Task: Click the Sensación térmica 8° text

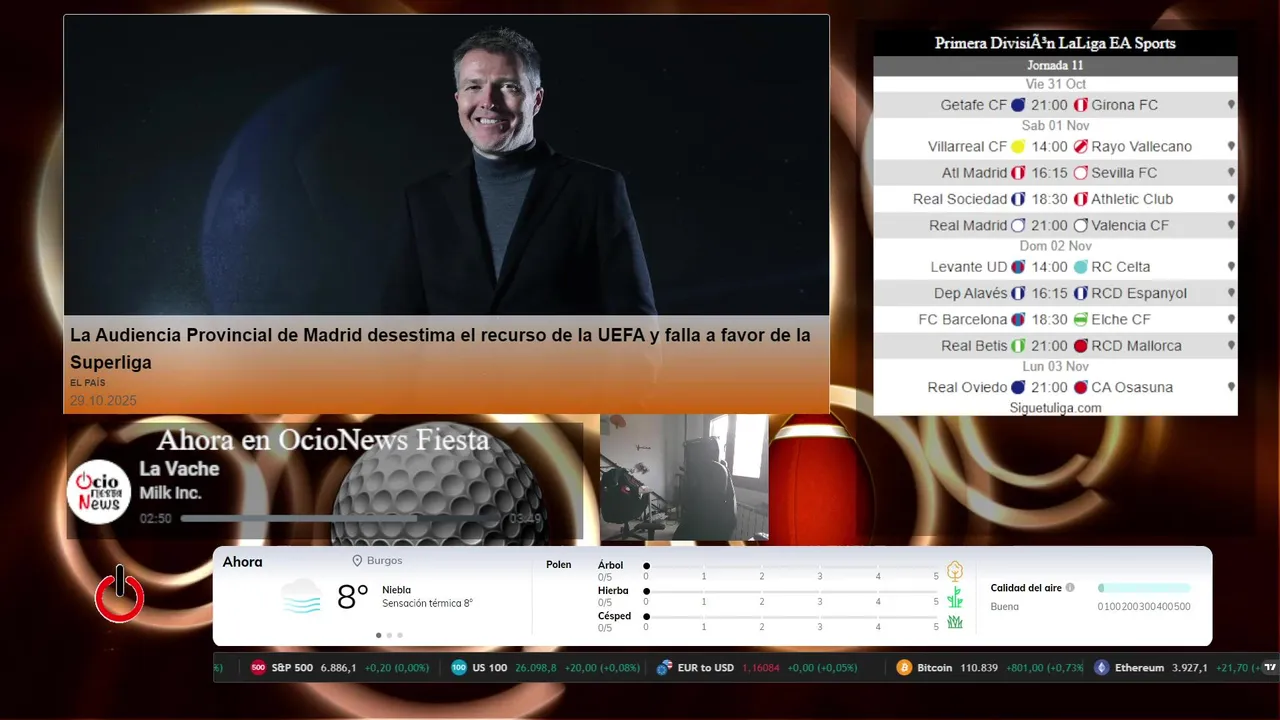Action: coord(428,604)
